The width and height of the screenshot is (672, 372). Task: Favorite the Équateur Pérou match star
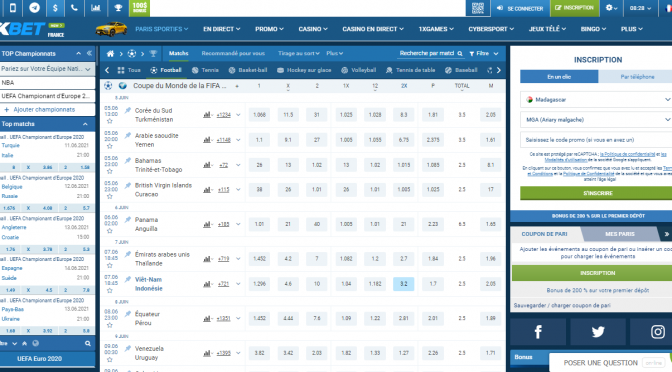point(110,325)
